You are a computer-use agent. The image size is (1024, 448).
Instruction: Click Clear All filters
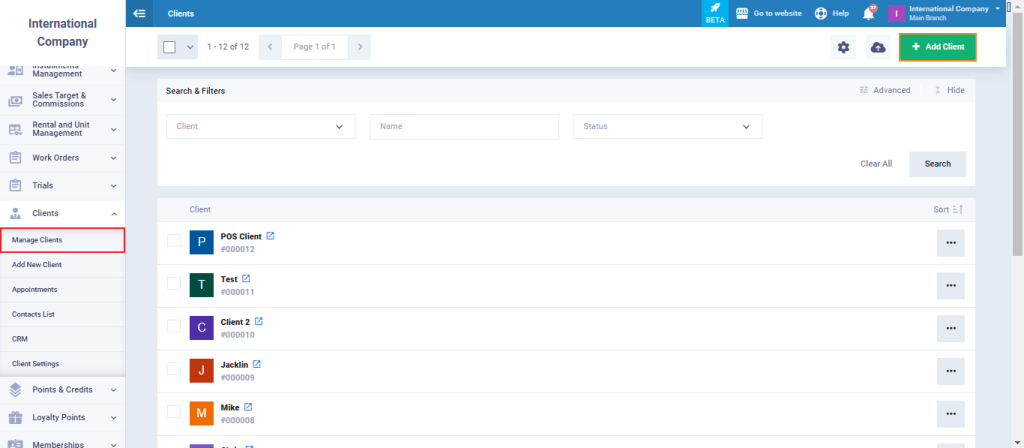[876, 164]
